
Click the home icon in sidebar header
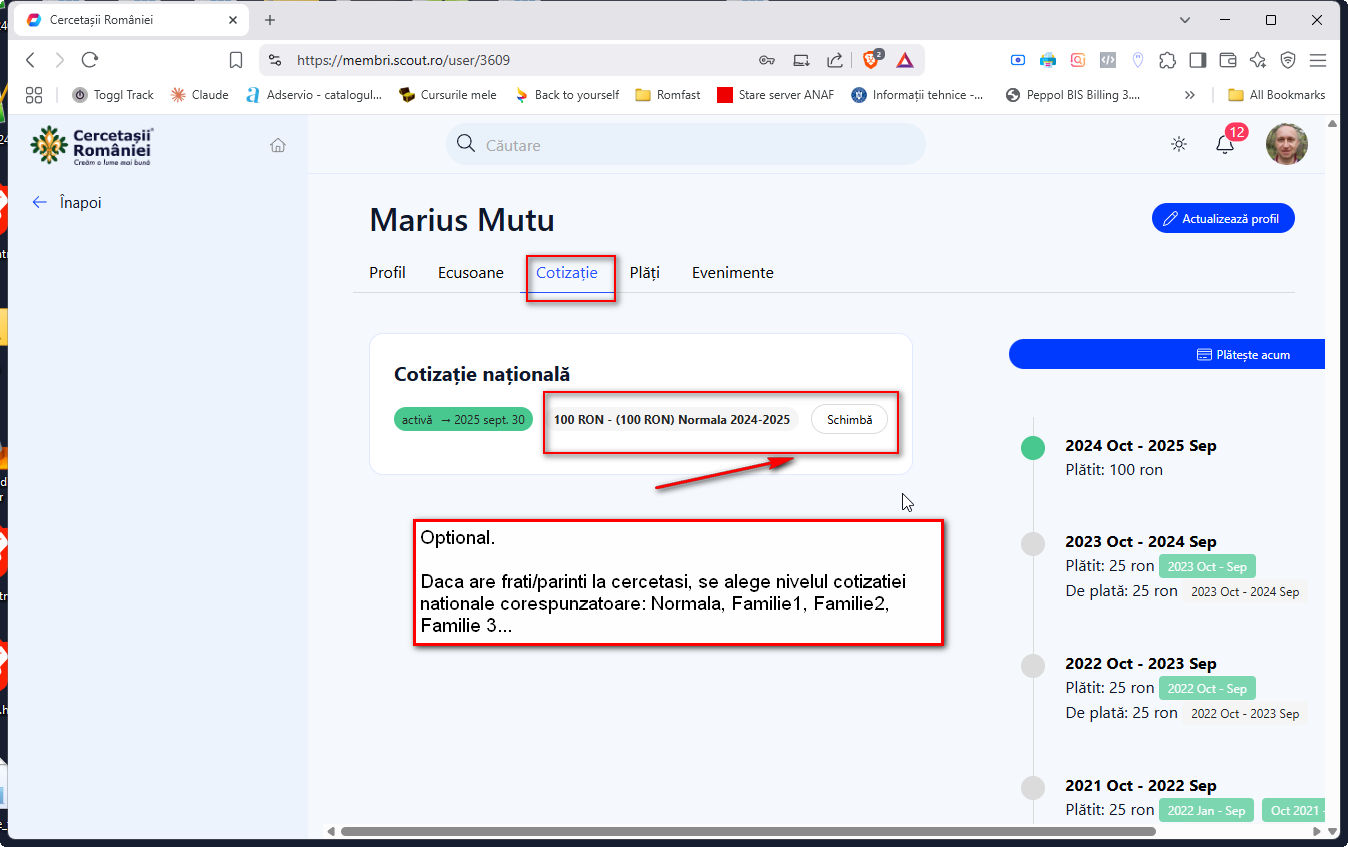point(278,145)
